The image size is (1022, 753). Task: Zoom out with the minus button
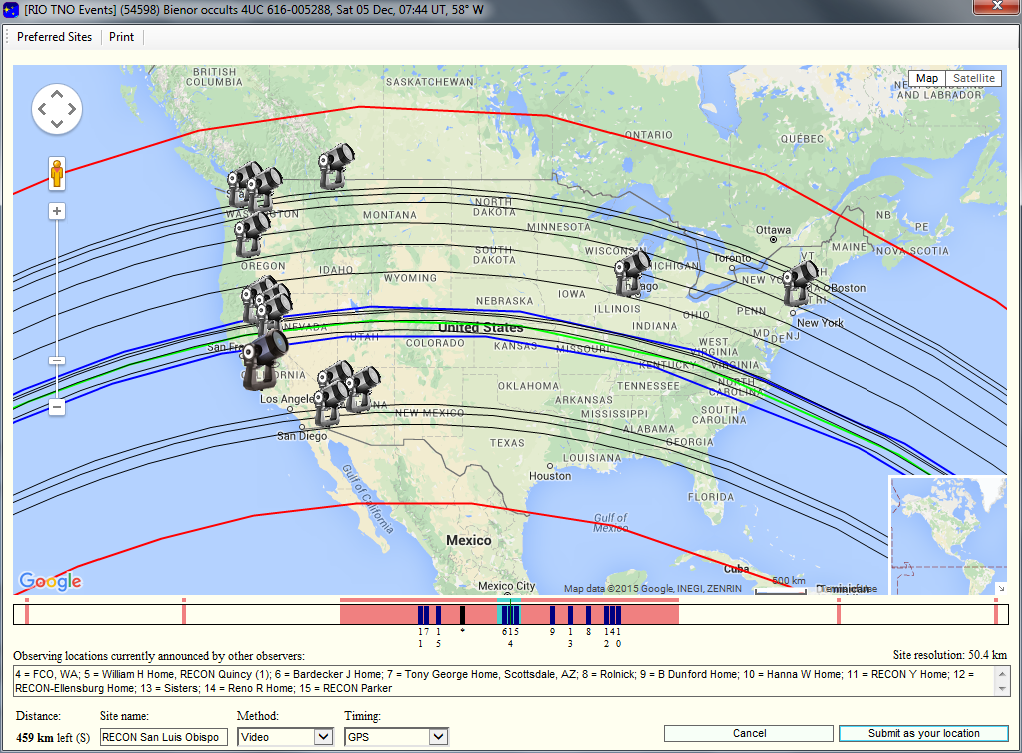pos(57,407)
